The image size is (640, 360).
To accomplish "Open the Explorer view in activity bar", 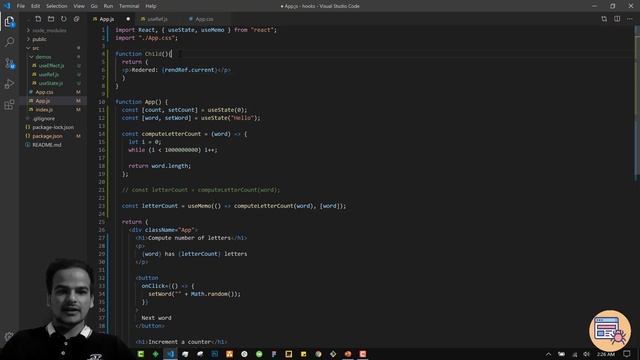I will [9, 21].
